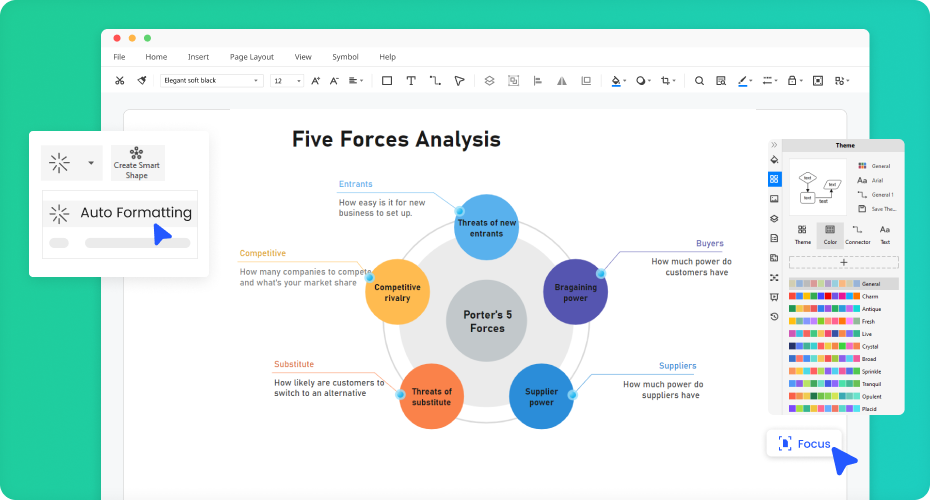The height and width of the screenshot is (500, 930).
Task: Select the Connector tool in toolbar
Action: point(435,80)
